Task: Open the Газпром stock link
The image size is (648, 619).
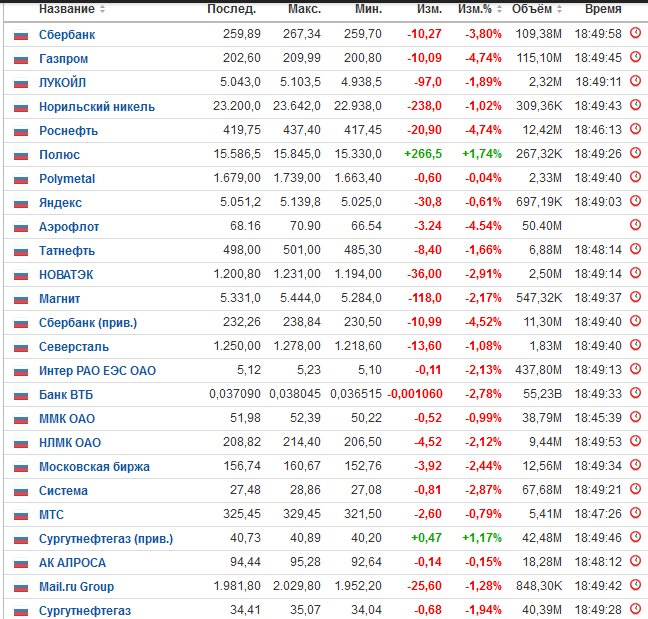Action: point(63,59)
